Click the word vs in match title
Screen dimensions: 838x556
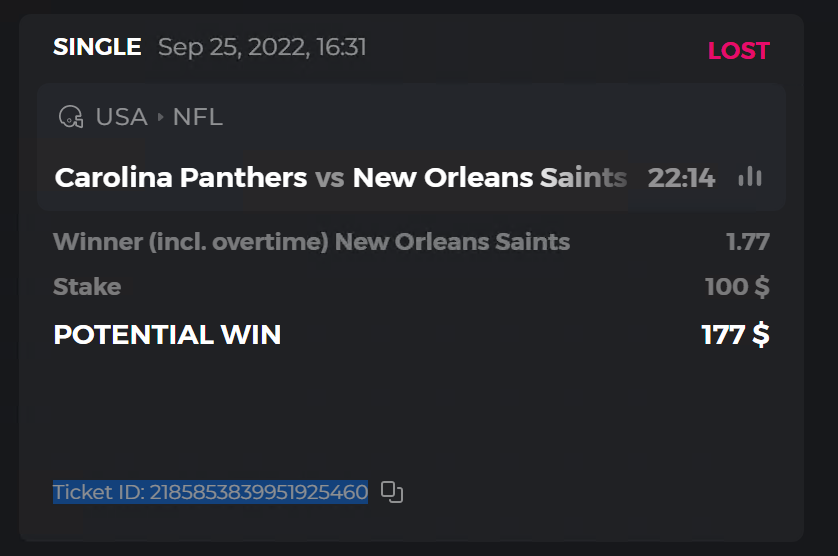click(330, 178)
